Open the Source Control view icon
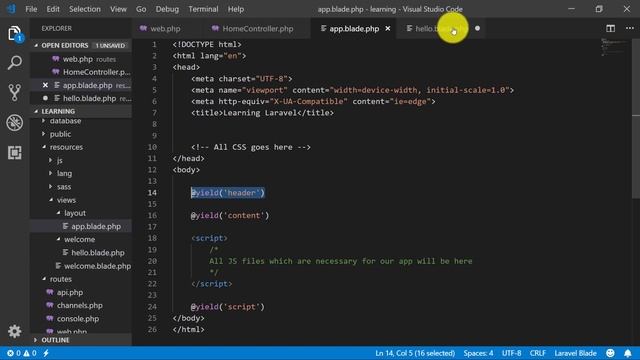The width and height of the screenshot is (640, 360). click(x=15, y=93)
